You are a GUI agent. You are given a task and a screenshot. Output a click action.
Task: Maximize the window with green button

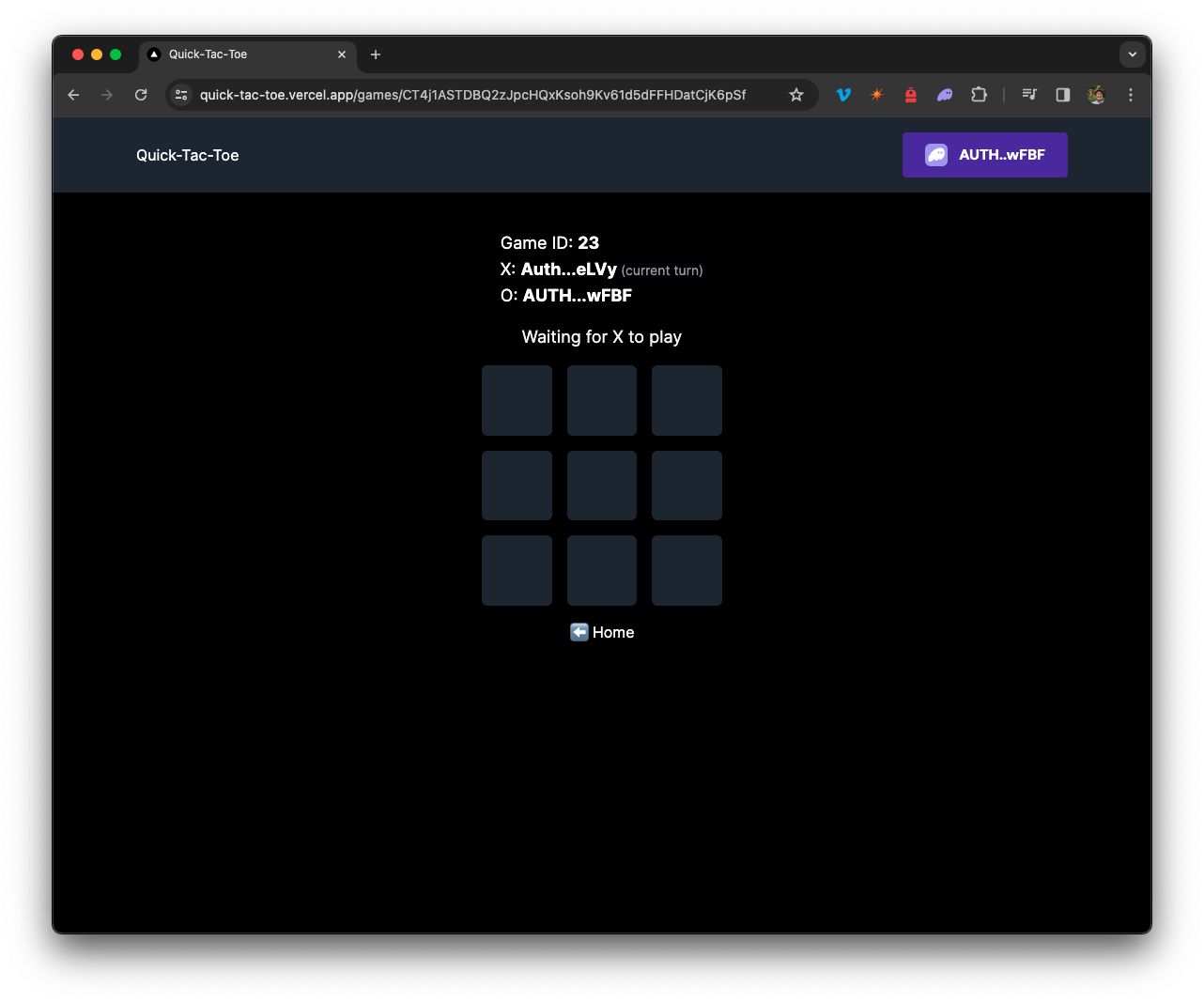click(116, 54)
